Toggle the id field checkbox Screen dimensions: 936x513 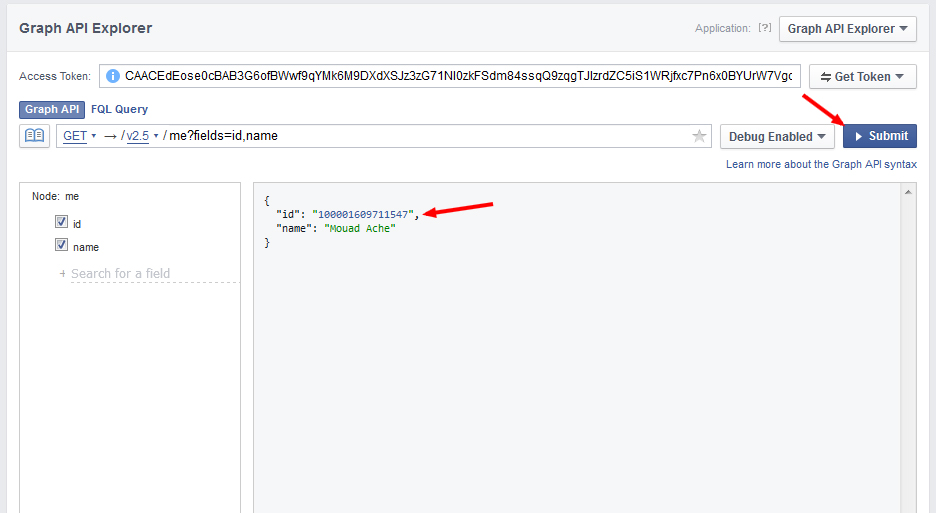[x=61, y=222]
